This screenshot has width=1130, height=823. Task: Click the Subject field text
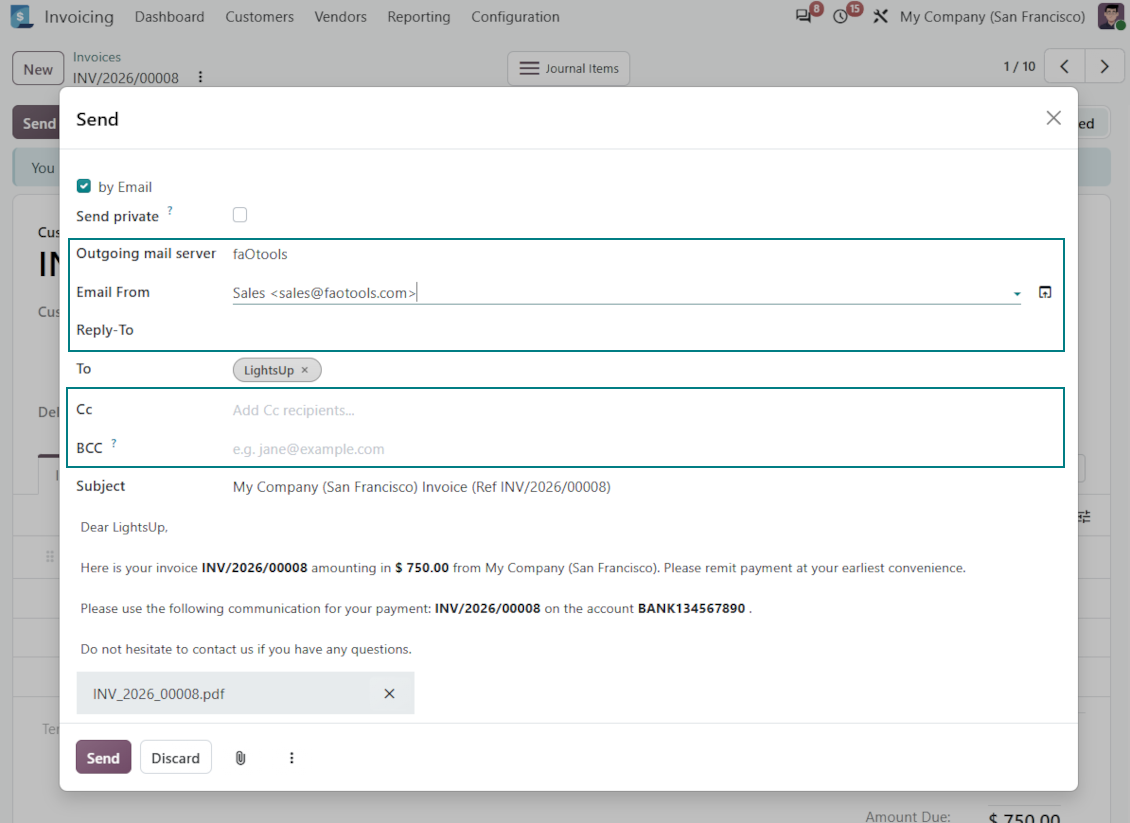422,487
